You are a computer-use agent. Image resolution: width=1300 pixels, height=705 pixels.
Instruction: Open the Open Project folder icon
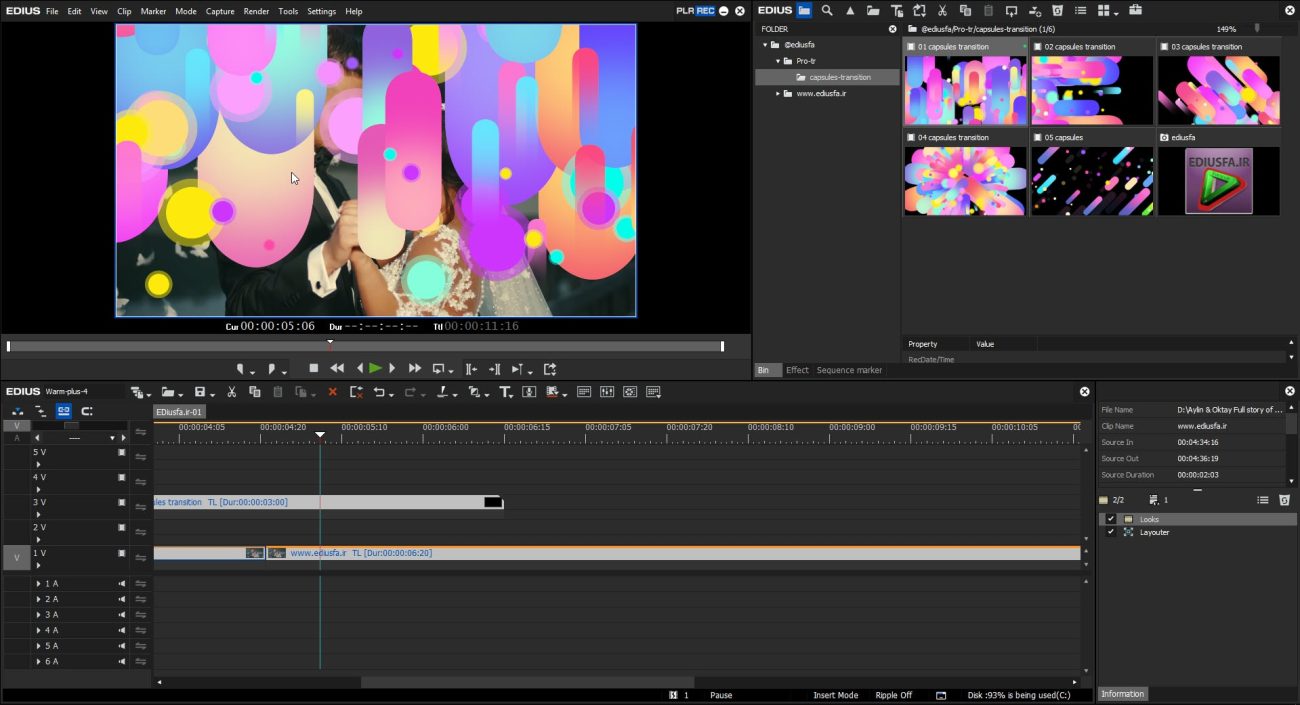(167, 392)
